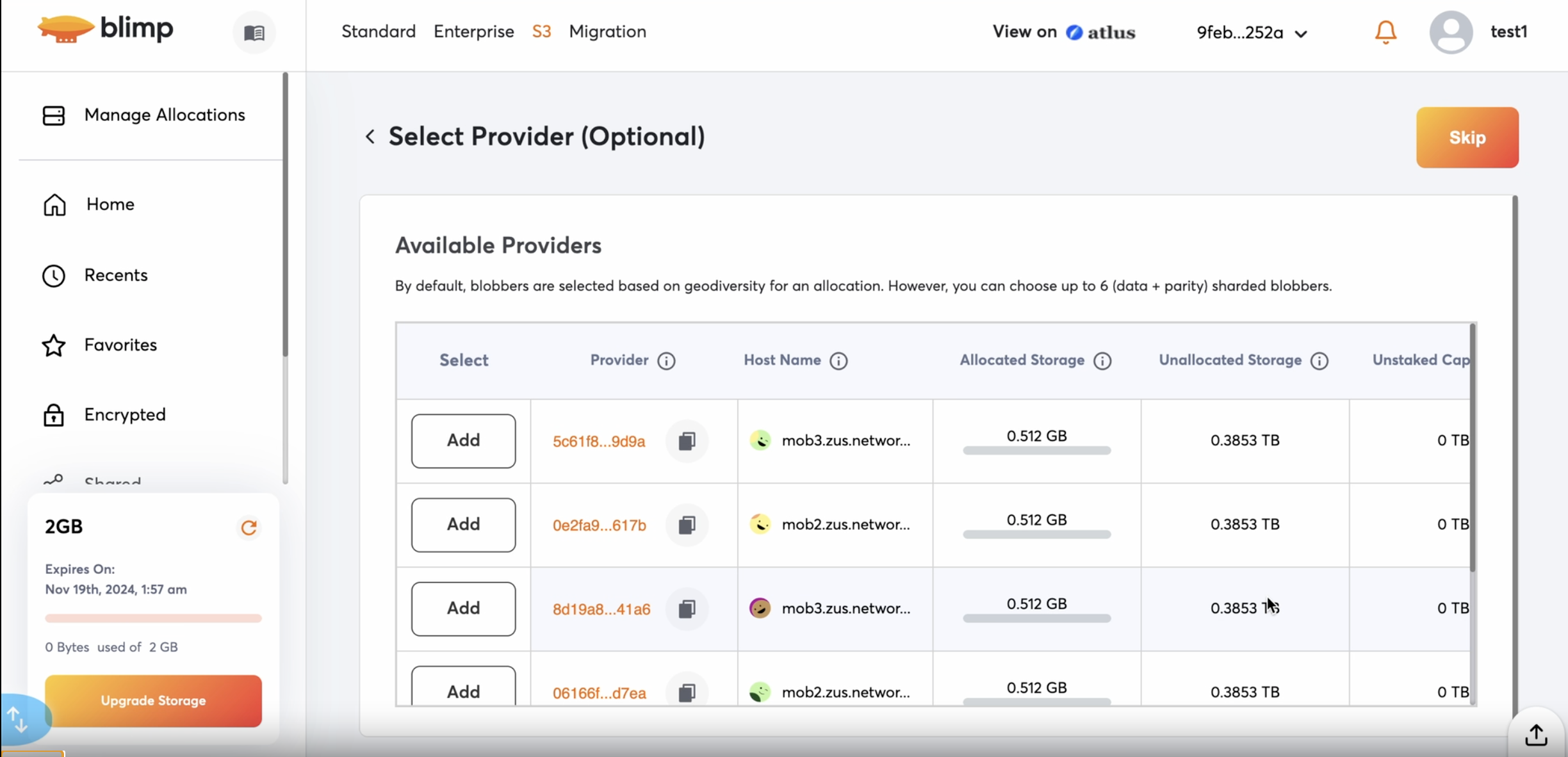This screenshot has height=757, width=1568.
Task: Open the book/docs icon beside blimp logo
Action: [x=254, y=33]
